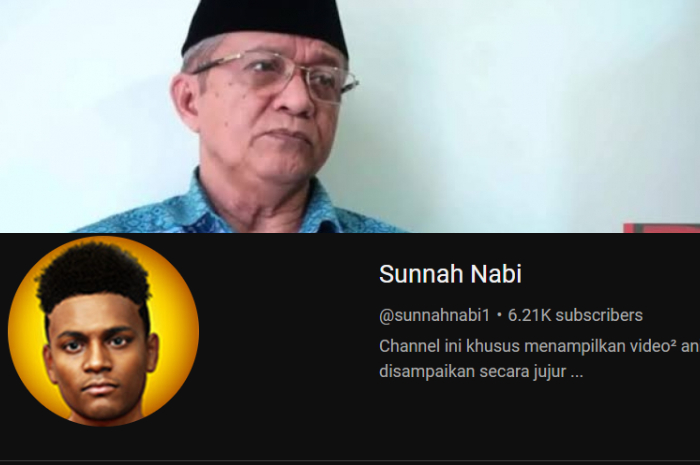Viewport: 700px width, 465px height.
Task: Click 'disampaikan secara jujur' description text
Action: pos(472,371)
